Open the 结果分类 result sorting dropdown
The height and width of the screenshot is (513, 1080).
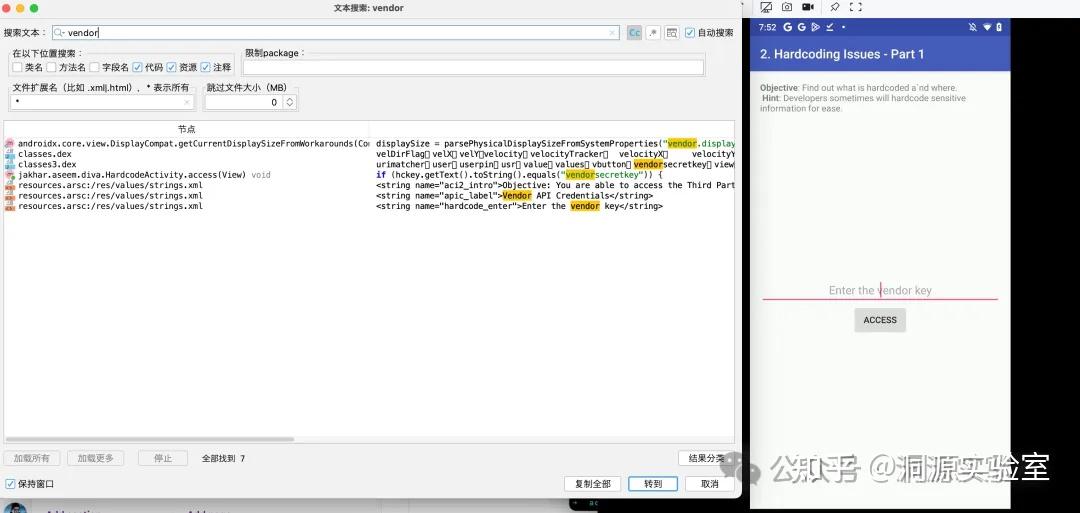(x=705, y=458)
